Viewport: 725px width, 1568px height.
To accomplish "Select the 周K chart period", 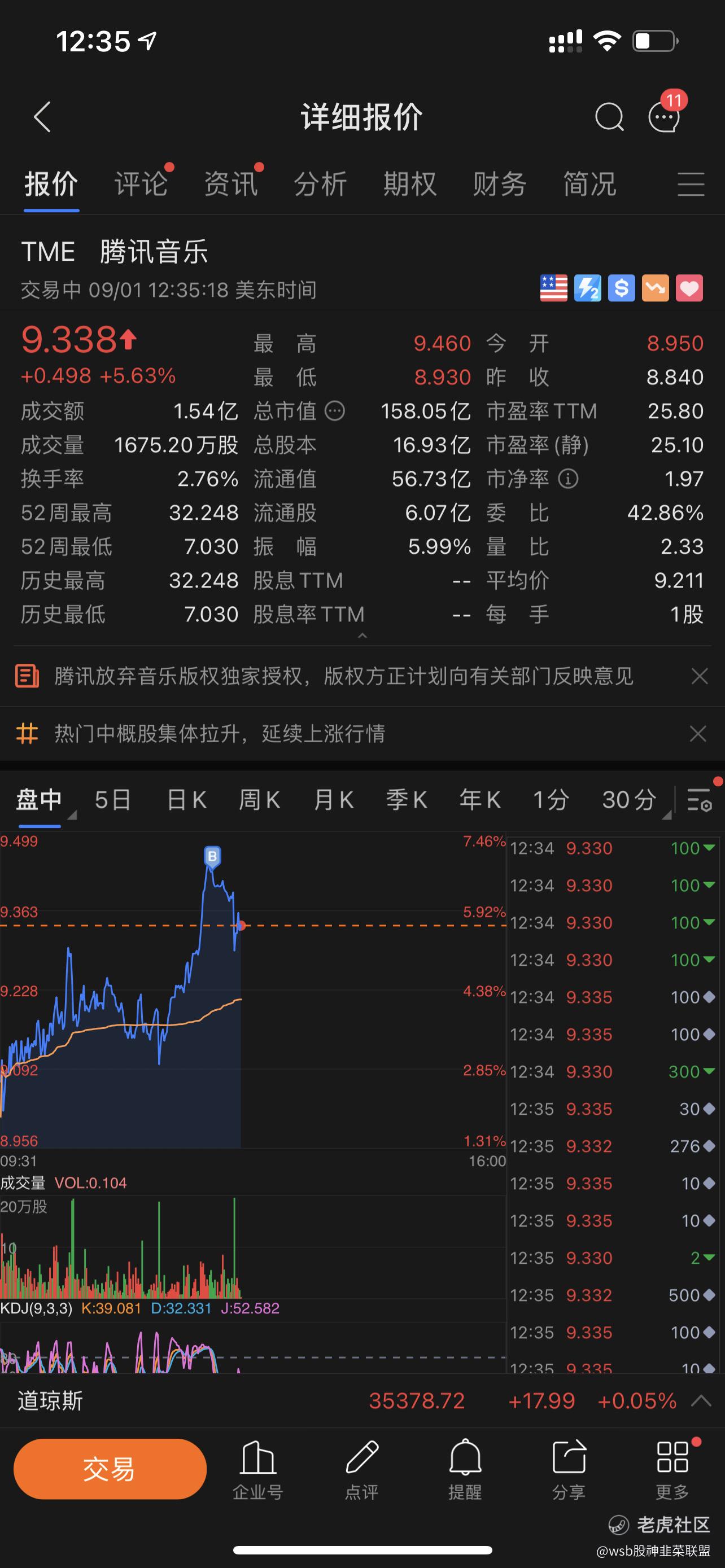I will (x=260, y=800).
